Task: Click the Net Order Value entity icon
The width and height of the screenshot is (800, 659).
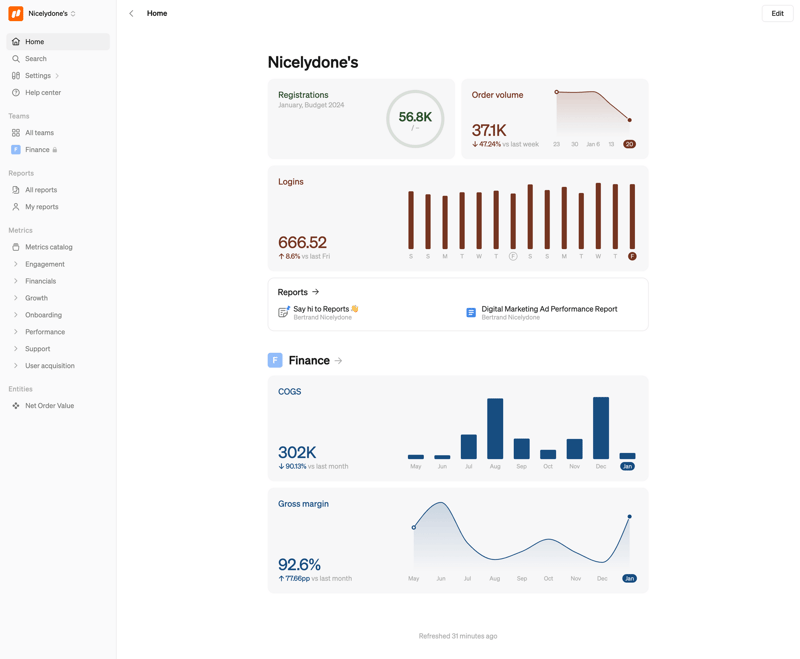Action: tap(14, 405)
